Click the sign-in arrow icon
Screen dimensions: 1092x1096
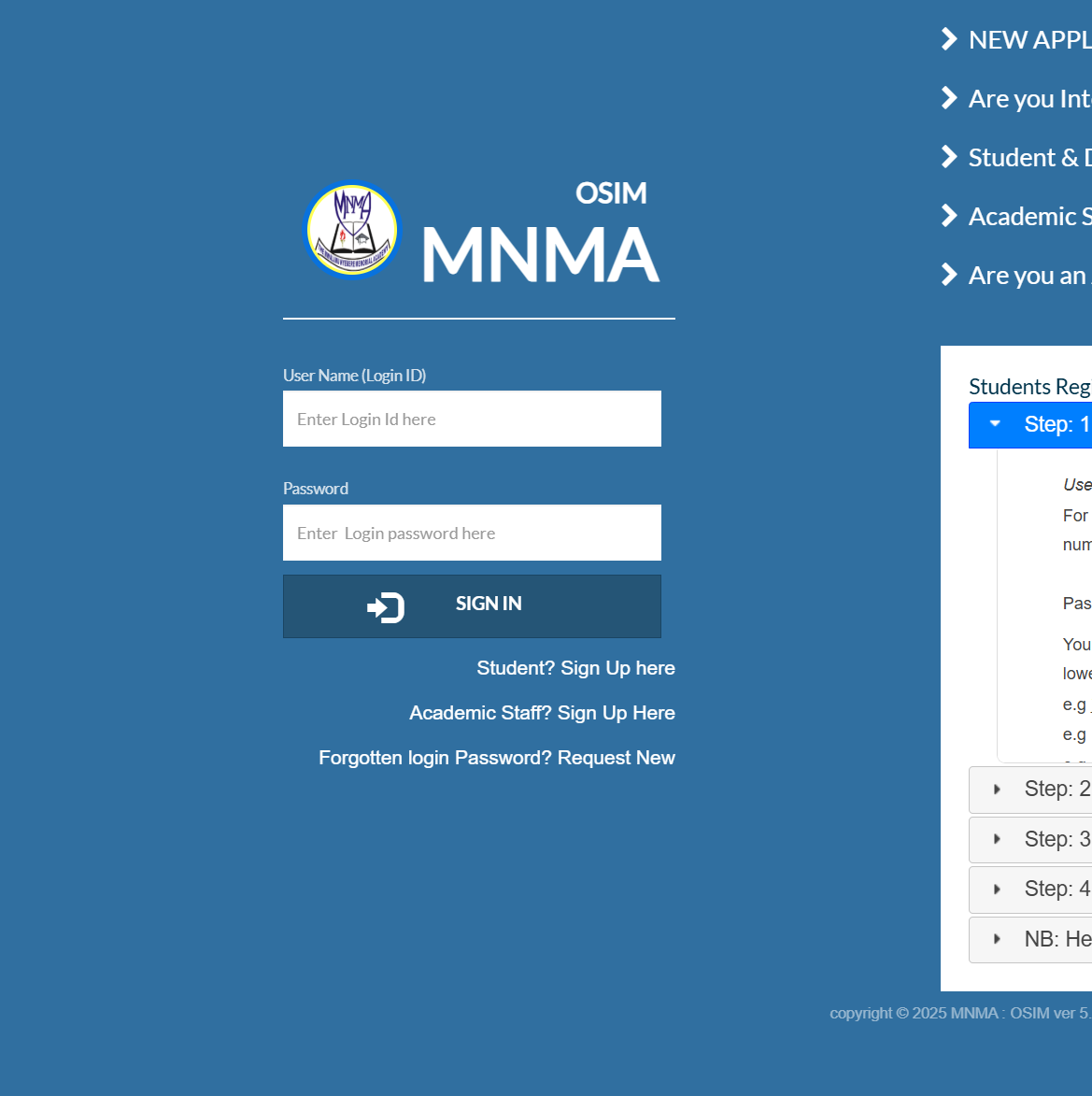click(x=385, y=607)
